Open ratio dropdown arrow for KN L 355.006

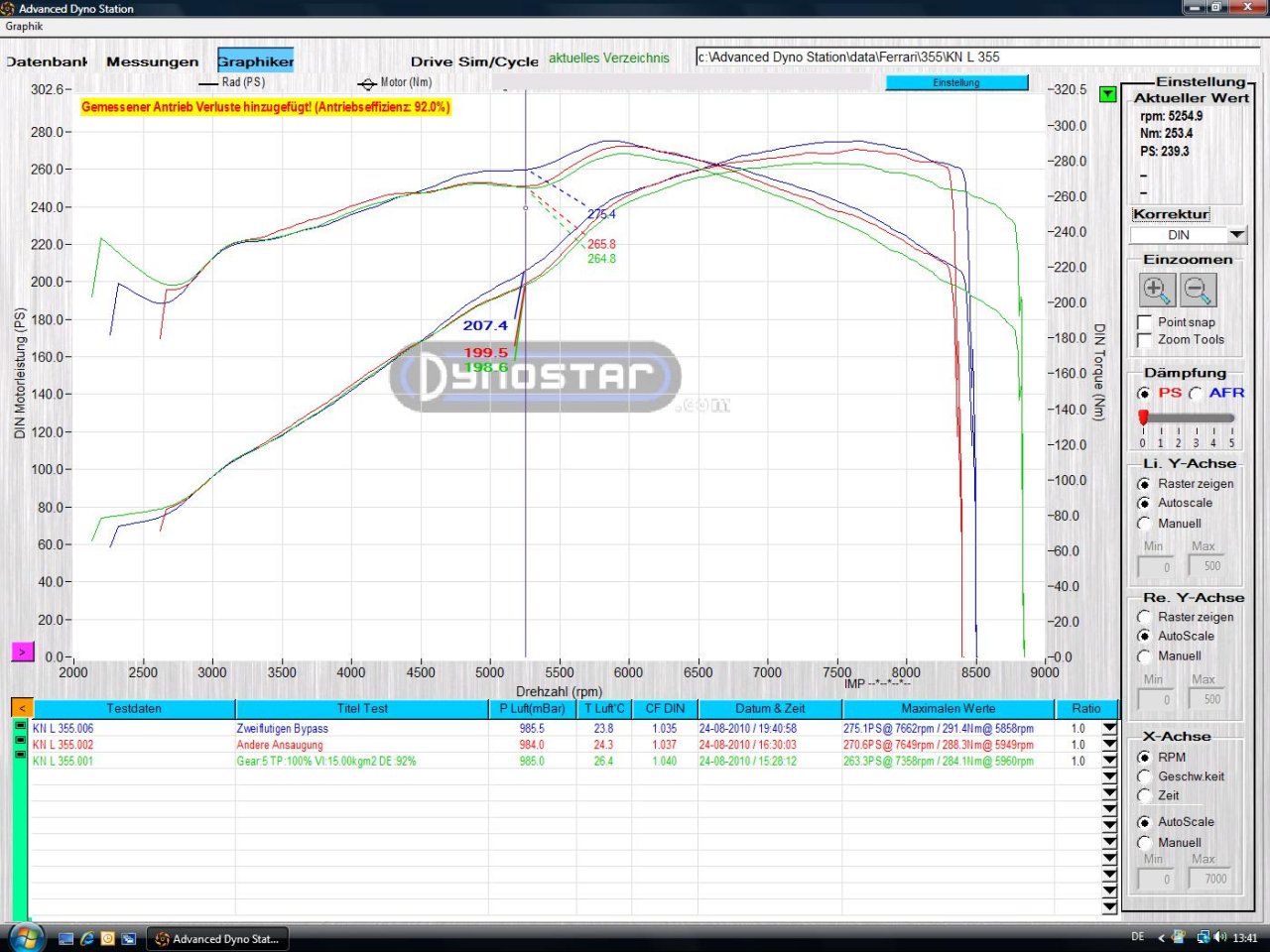click(x=1109, y=729)
